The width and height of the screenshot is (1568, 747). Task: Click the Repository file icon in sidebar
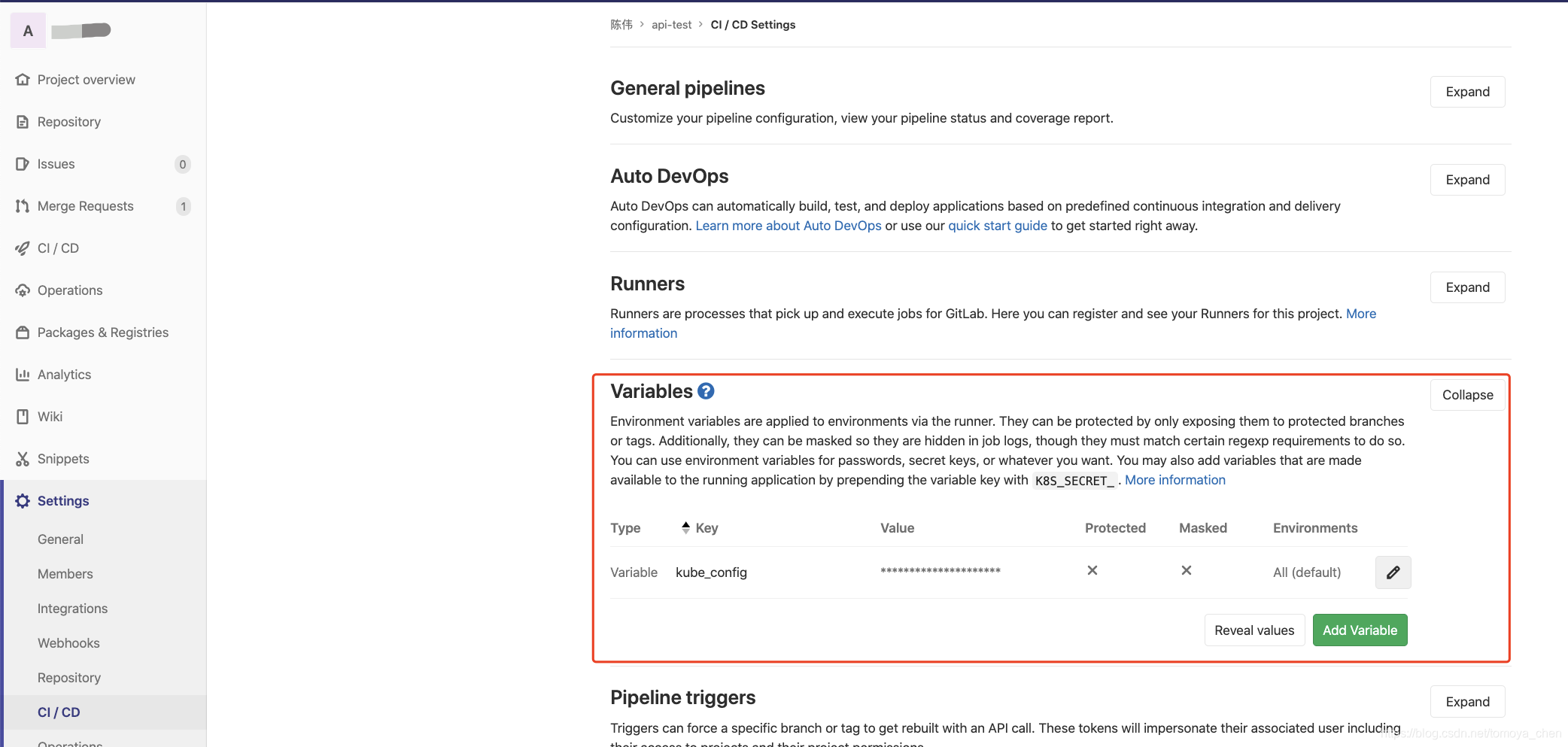click(23, 122)
